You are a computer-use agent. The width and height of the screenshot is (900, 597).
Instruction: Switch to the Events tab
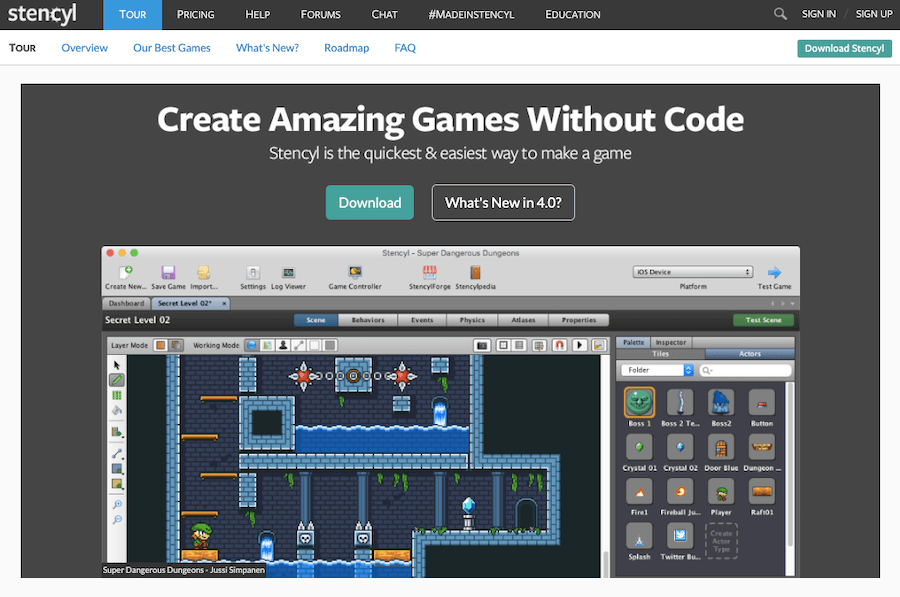point(422,320)
